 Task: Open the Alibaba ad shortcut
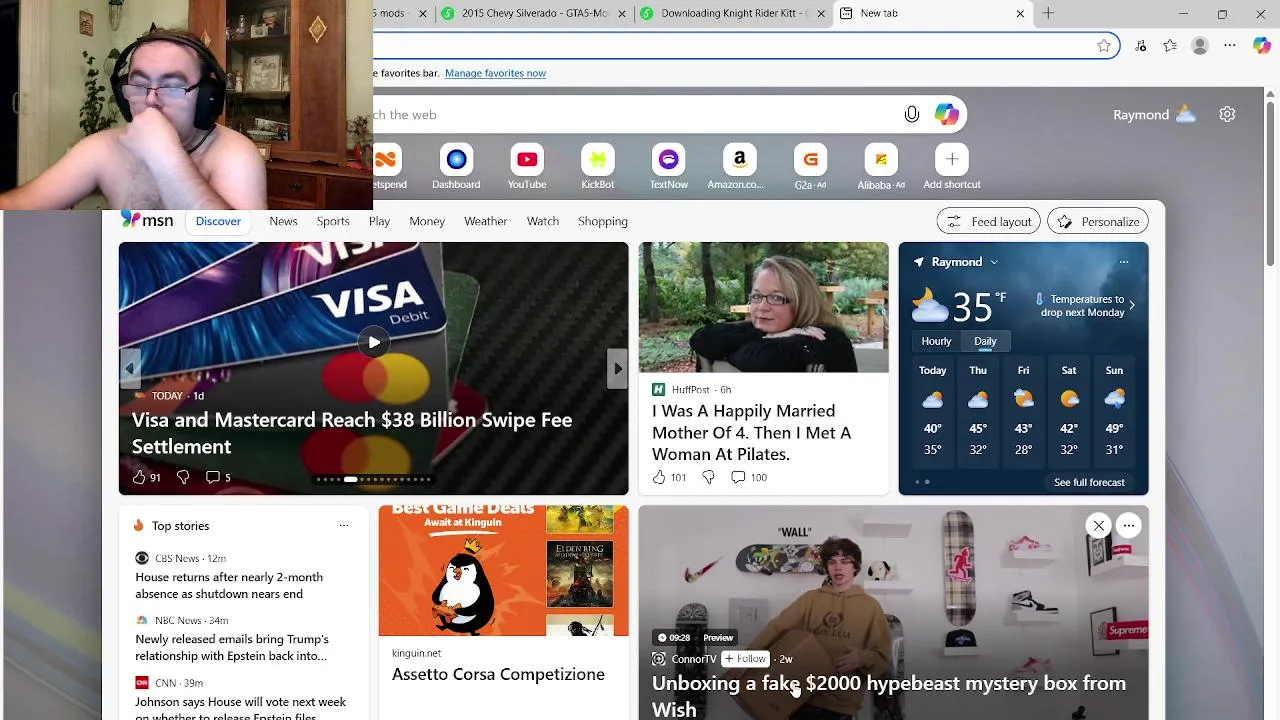coord(881,160)
